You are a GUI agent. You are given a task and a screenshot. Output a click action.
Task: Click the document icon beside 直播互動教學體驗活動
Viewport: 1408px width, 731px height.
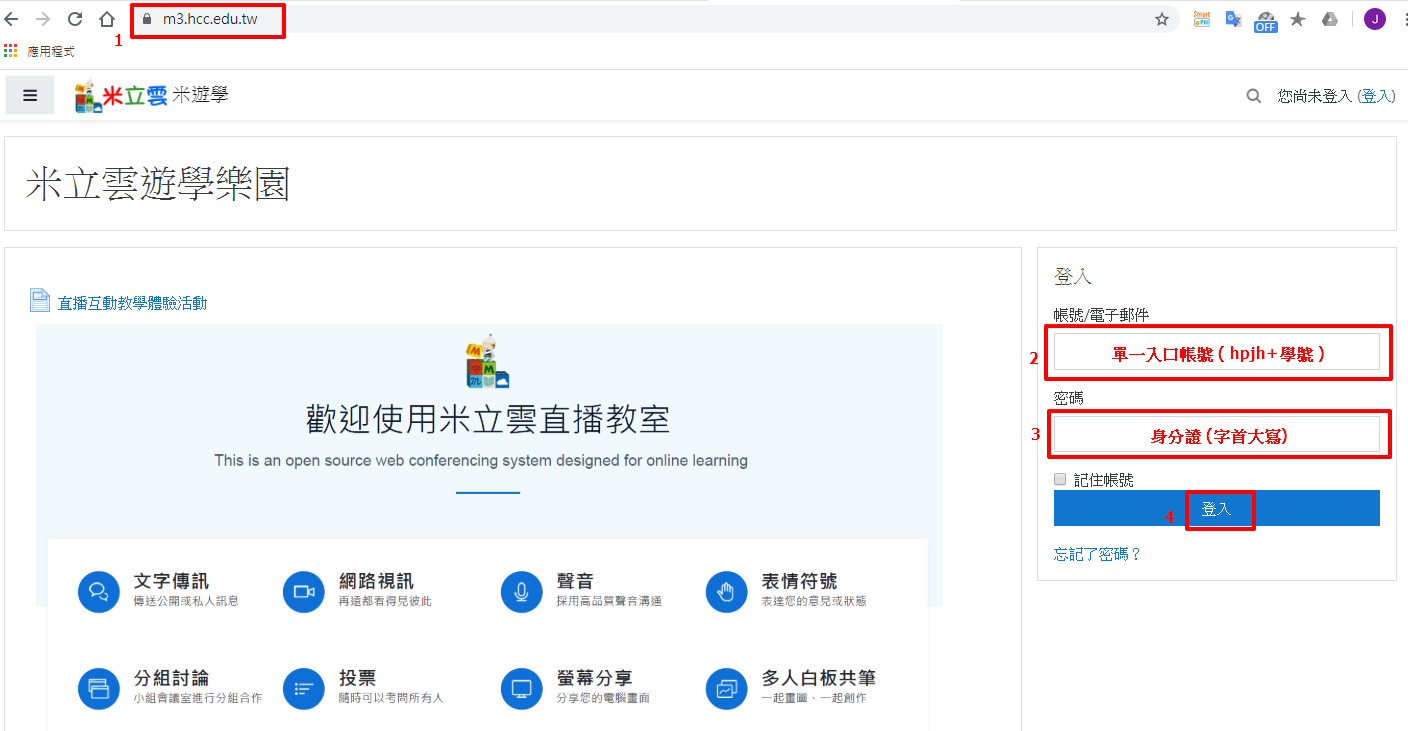40,301
